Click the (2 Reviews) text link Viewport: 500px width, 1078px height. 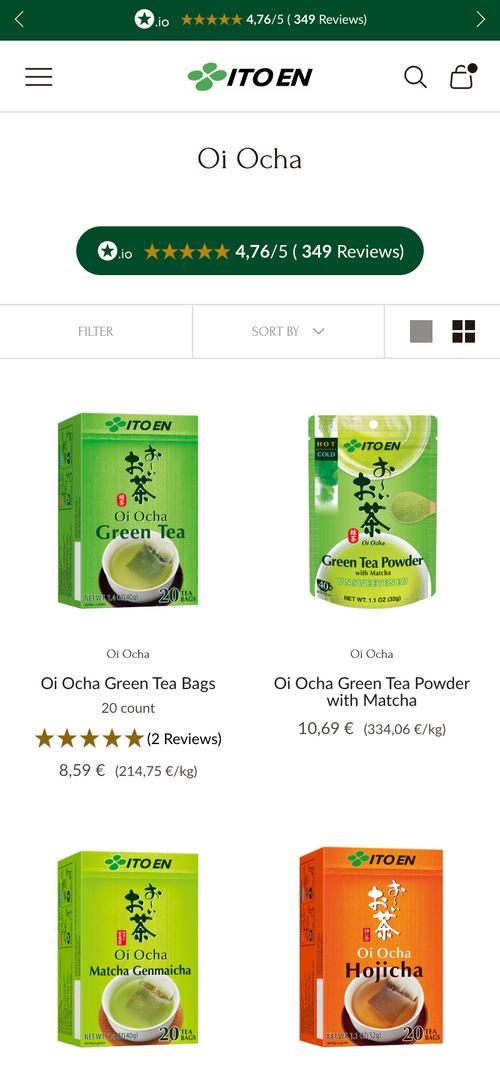(x=184, y=739)
